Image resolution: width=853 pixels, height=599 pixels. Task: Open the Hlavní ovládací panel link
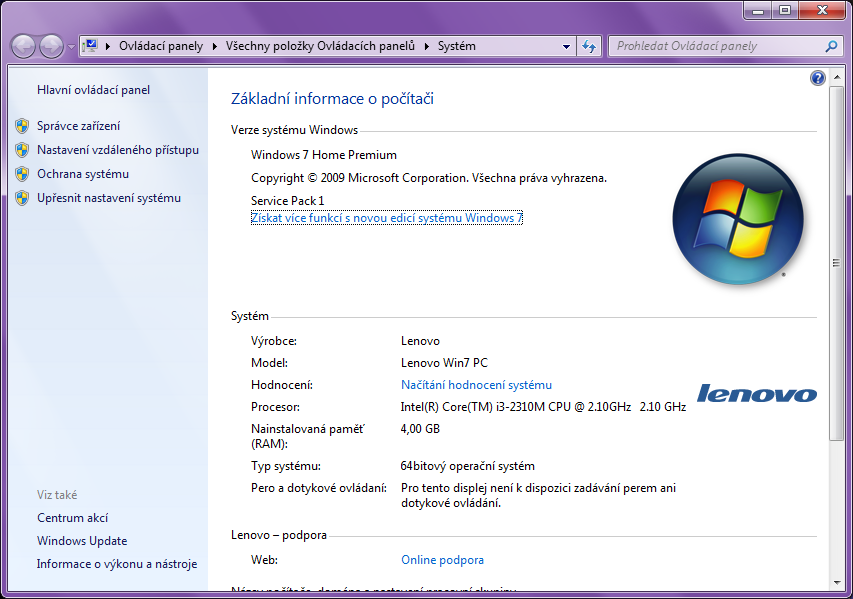[93, 90]
